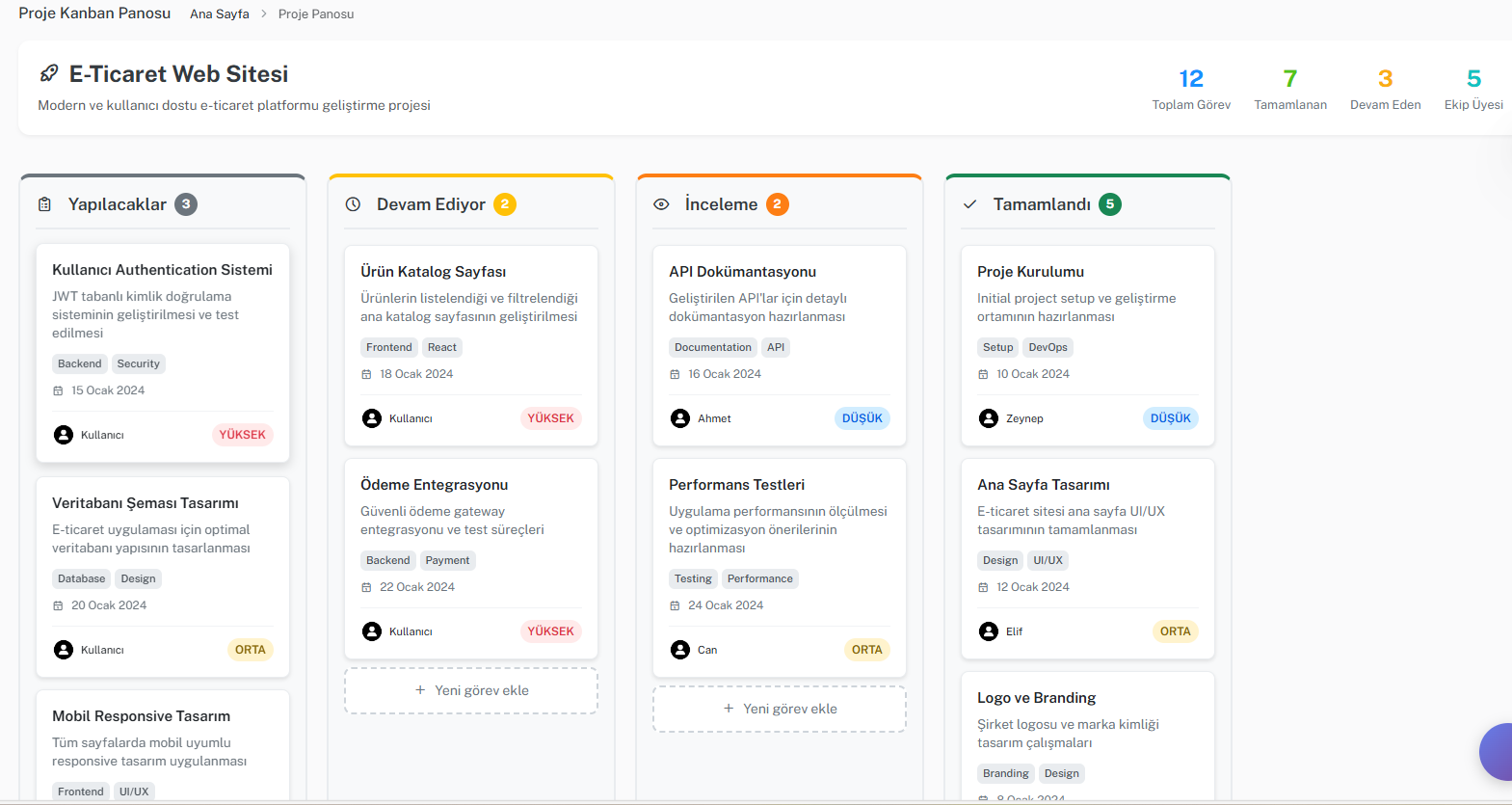Viewport: 1512px width, 805px height.
Task: Click the Ana Sayfa breadcrumb link
Action: click(x=220, y=14)
